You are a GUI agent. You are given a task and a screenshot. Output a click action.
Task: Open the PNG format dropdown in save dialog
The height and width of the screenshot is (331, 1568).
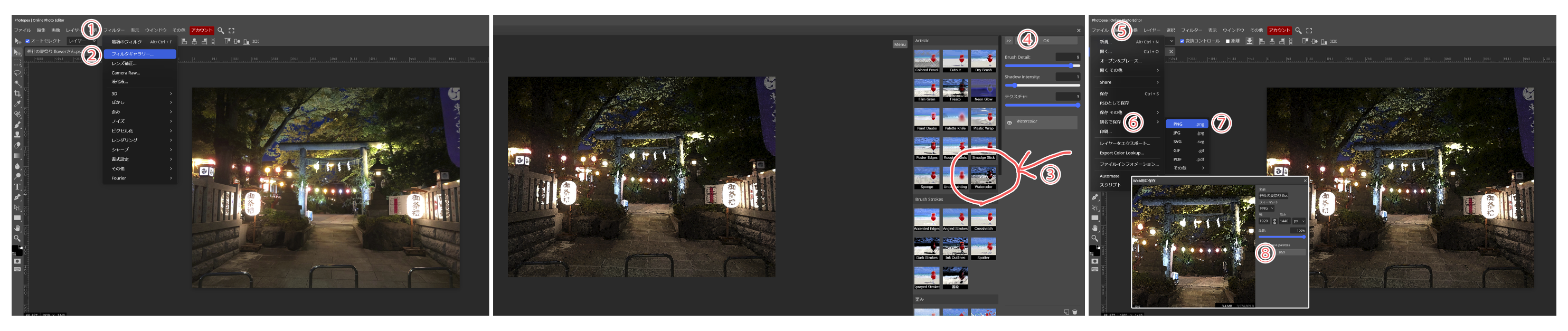point(1266,208)
